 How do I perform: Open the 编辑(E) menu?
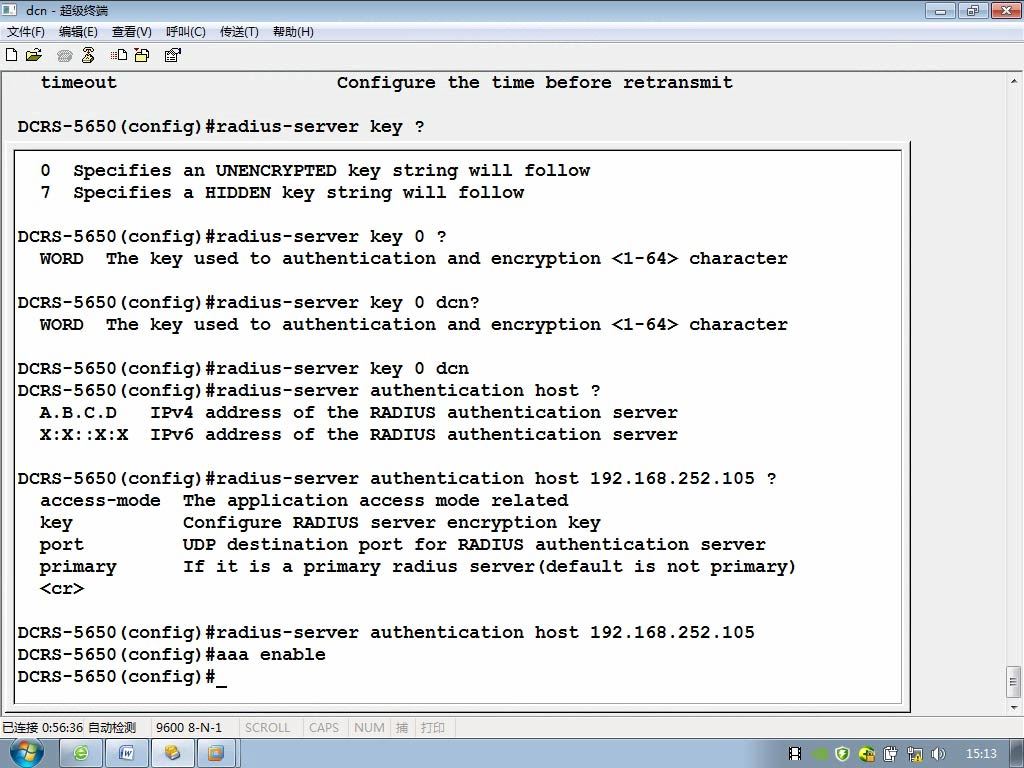point(78,31)
